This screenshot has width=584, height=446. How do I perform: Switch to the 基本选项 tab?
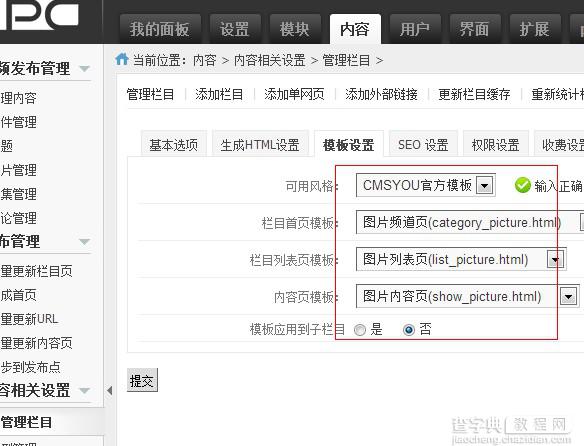pos(174,144)
